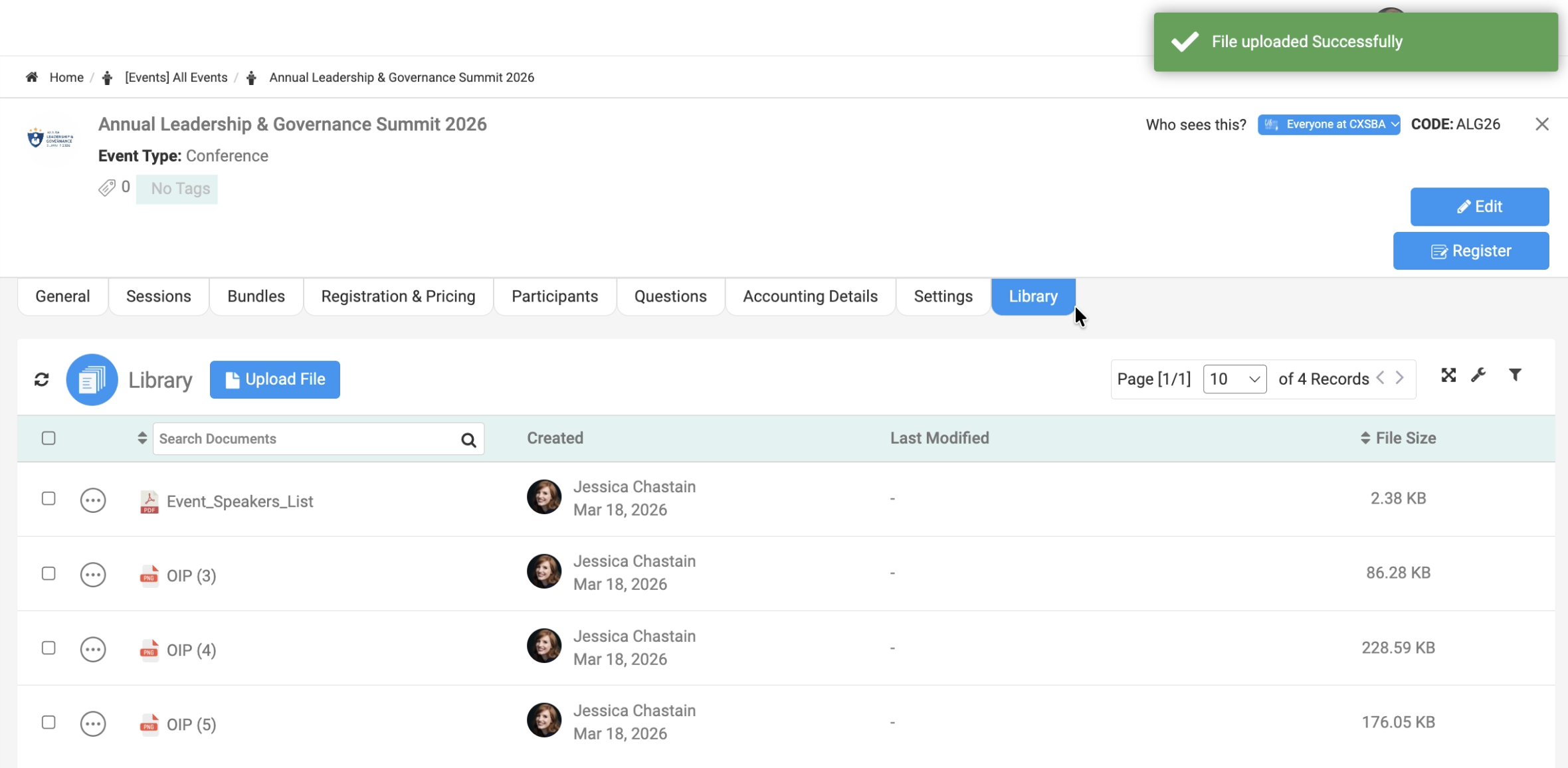Open the Accounting Details tab
1568x768 pixels.
pos(810,296)
